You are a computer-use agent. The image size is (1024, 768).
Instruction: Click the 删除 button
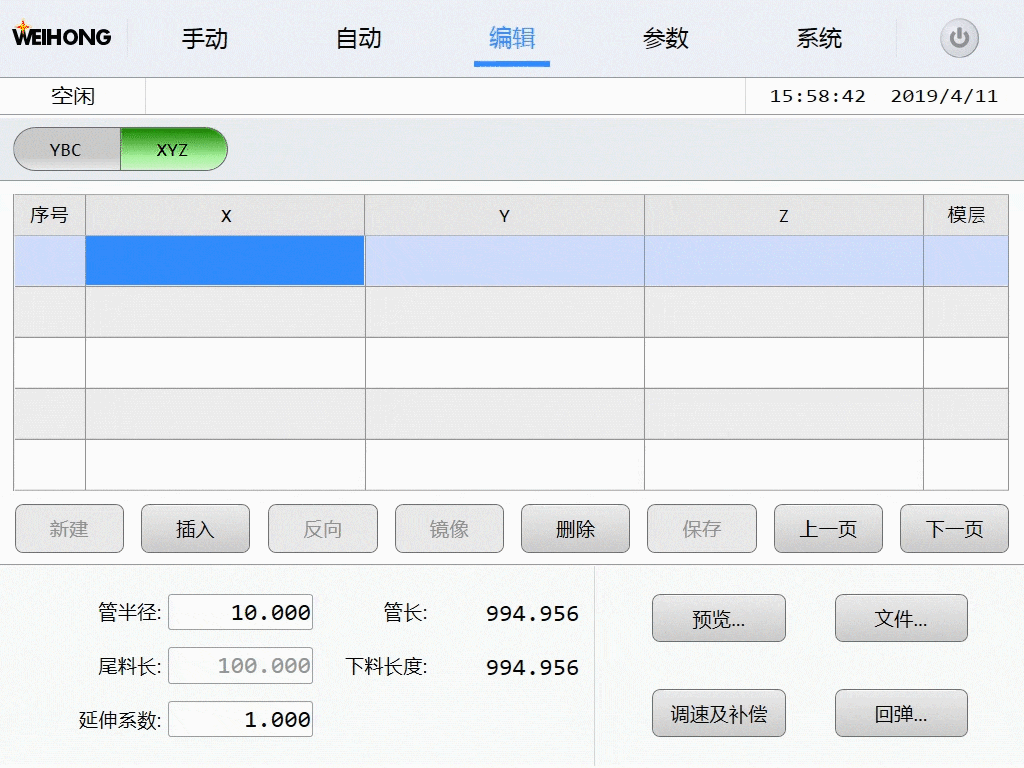[x=575, y=528]
